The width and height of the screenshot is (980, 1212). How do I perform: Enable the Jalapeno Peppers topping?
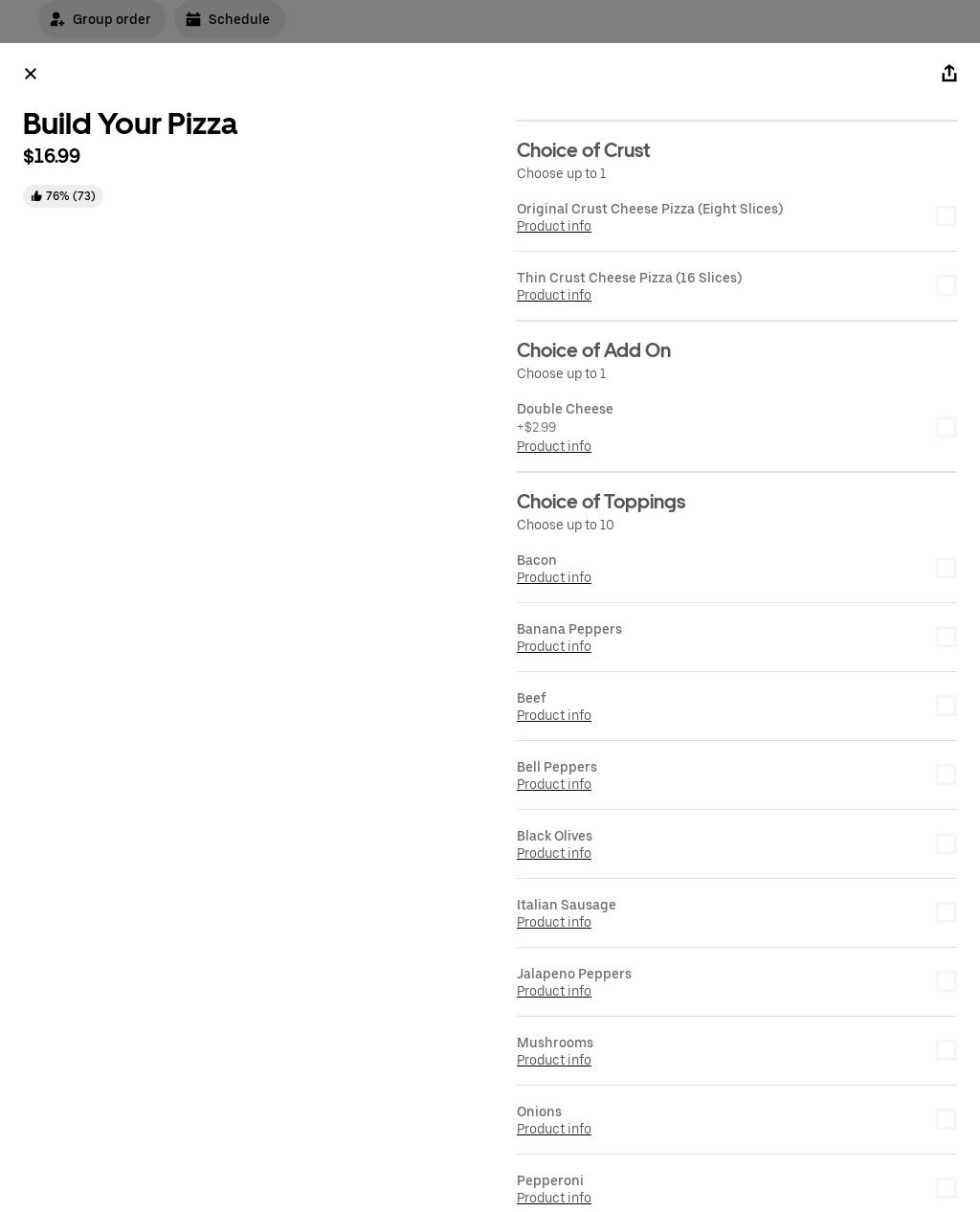947,981
